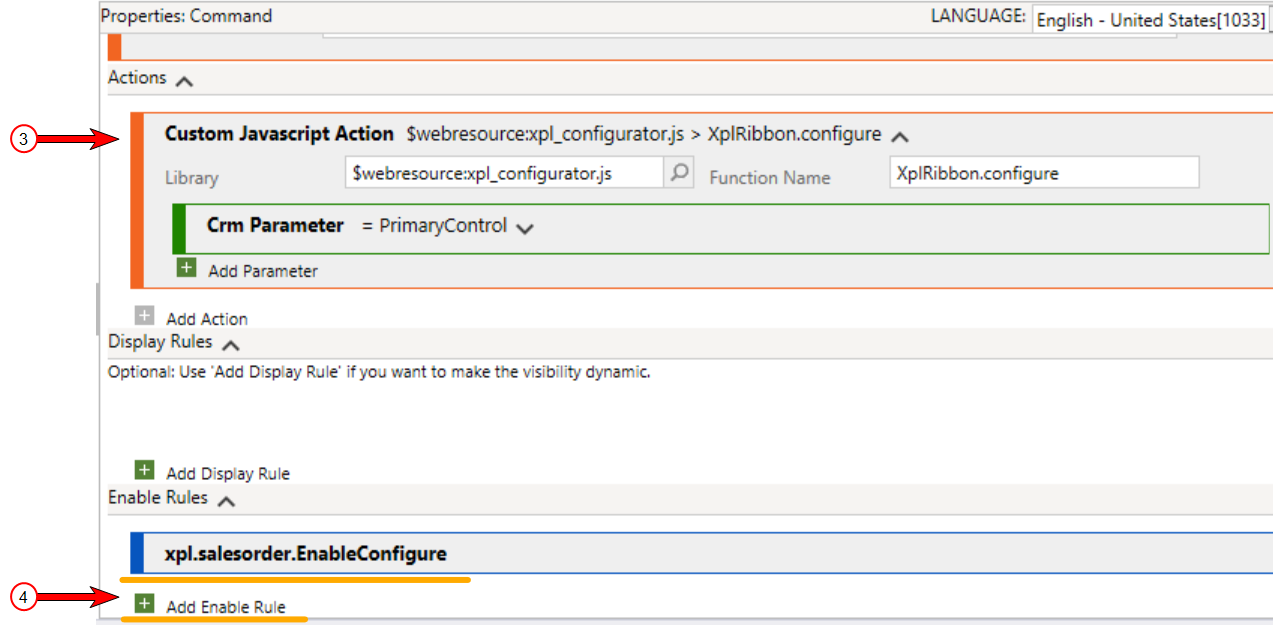Viewport: 1273px width, 625px height.
Task: Click the Library field label
Action: pos(191,177)
